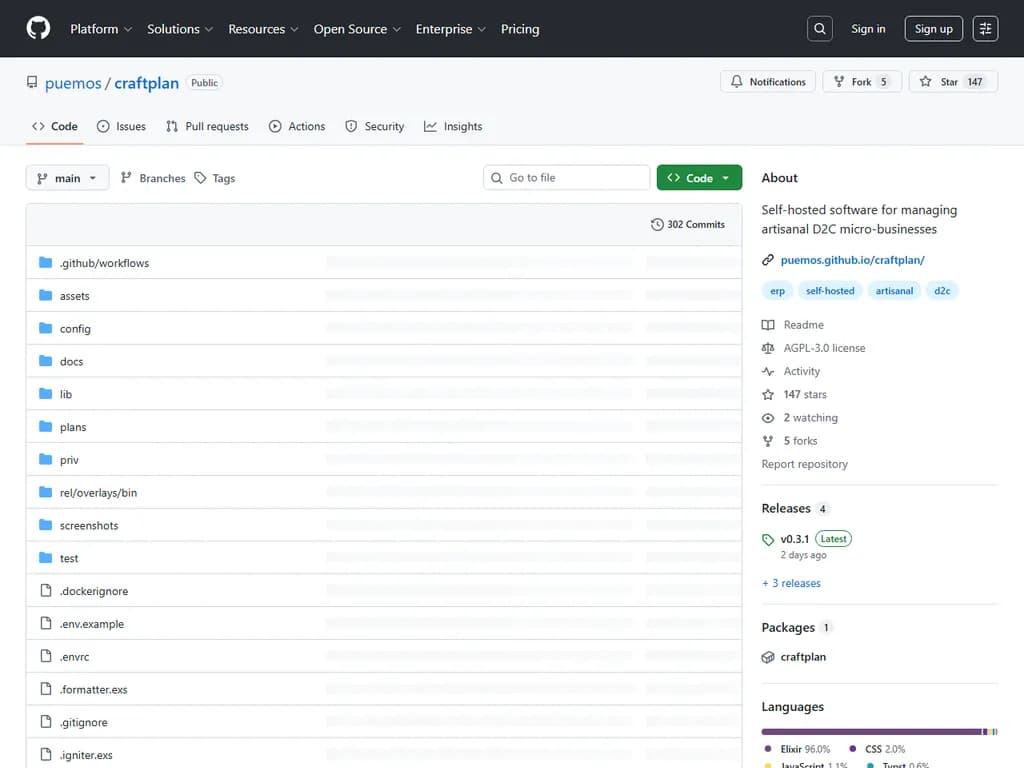Open the command palette icon
1024x768 pixels.
click(x=985, y=28)
